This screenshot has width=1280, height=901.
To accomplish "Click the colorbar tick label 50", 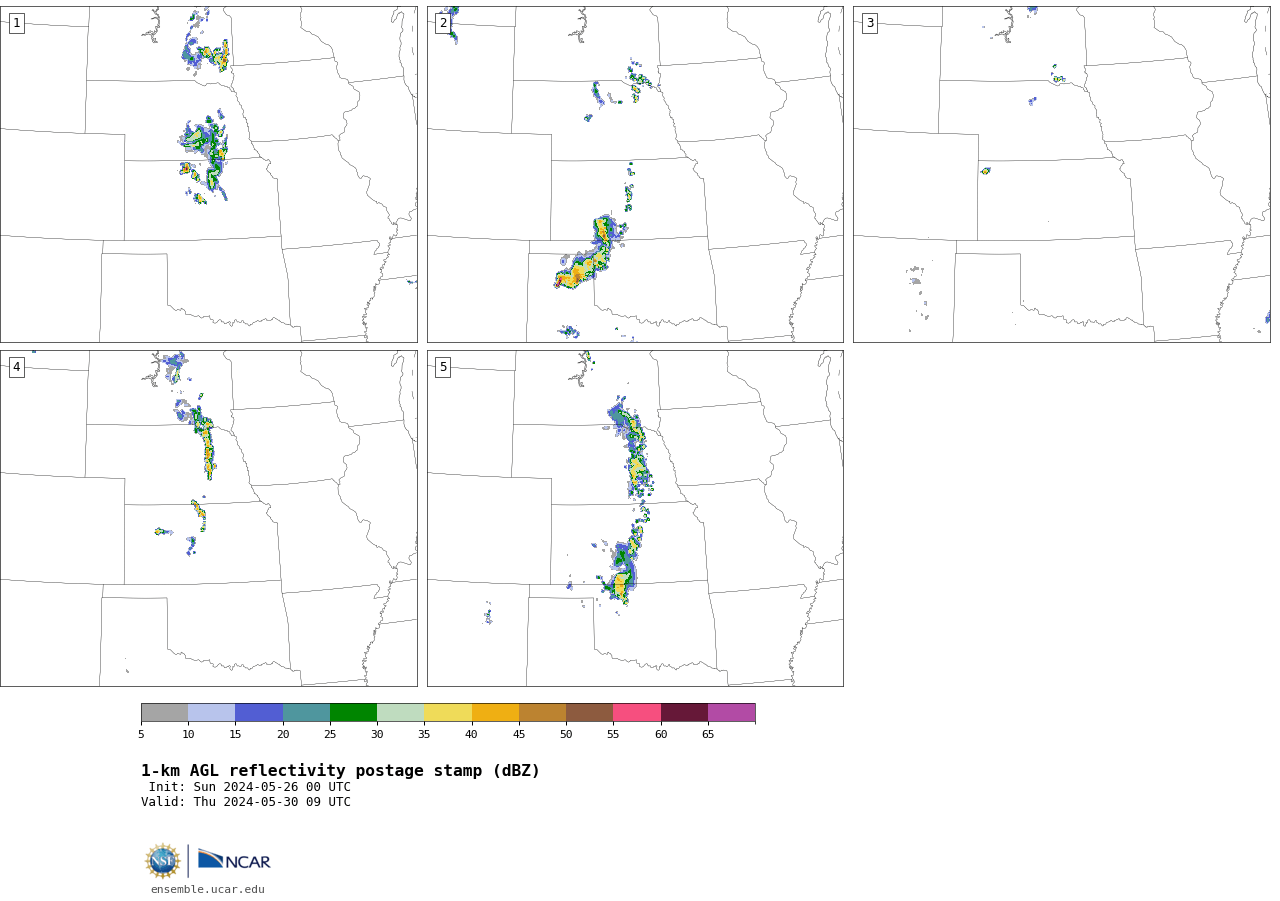I will coord(566,735).
